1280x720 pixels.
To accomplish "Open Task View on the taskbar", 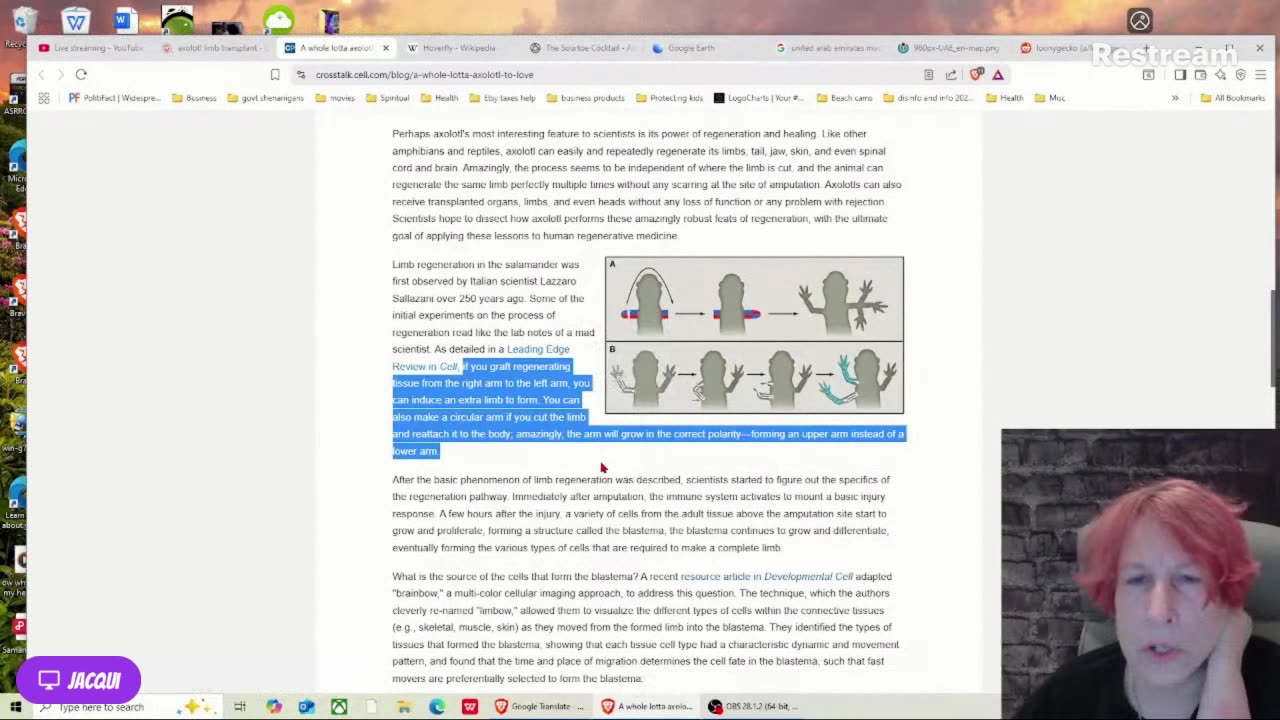I will point(240,707).
